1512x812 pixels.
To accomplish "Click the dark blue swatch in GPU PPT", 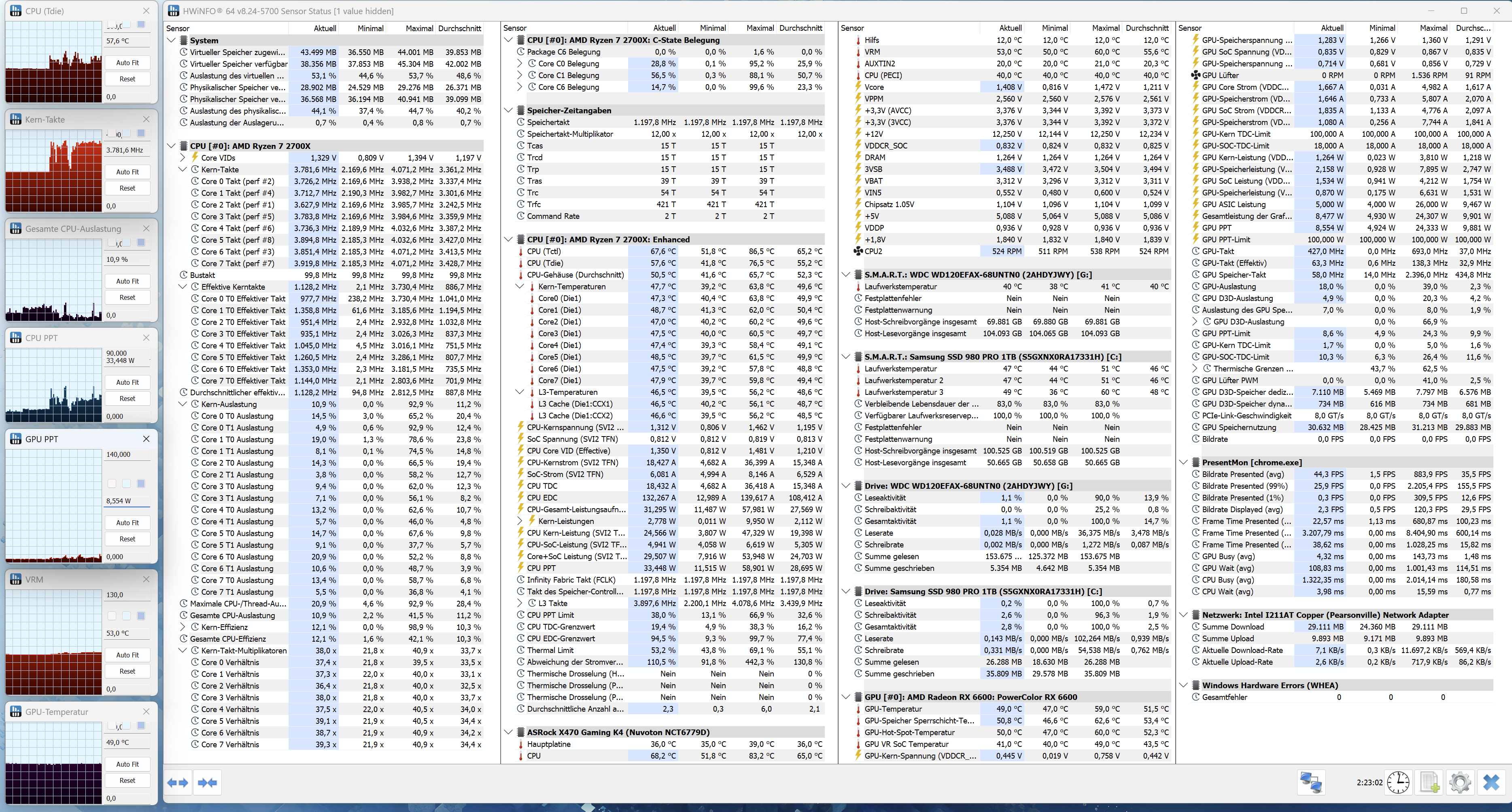I will click(x=141, y=483).
